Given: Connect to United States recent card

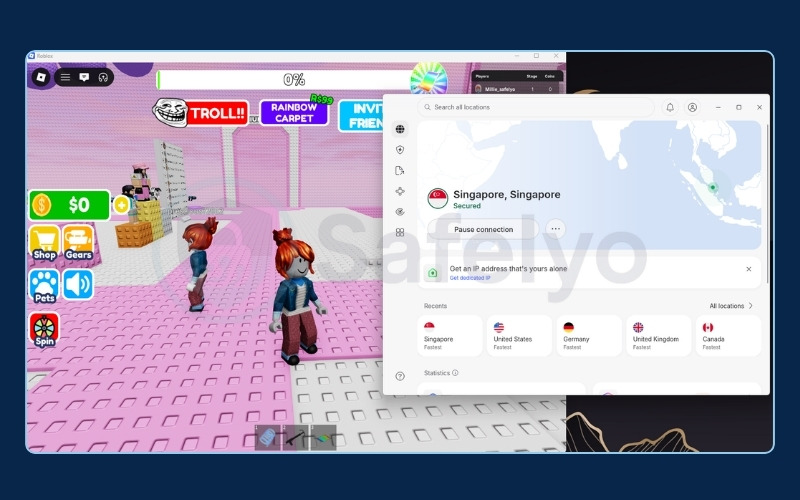Looking at the screenshot, I should [x=519, y=335].
